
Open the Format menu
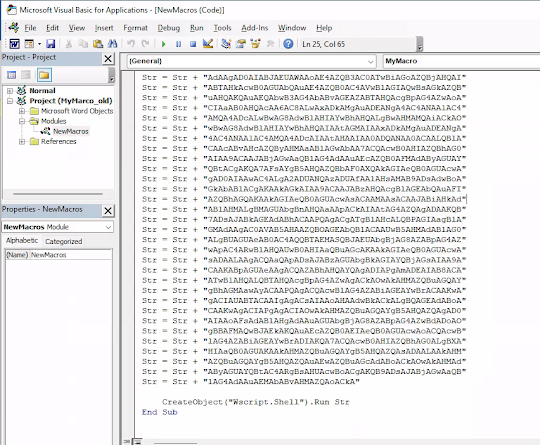click(135, 28)
